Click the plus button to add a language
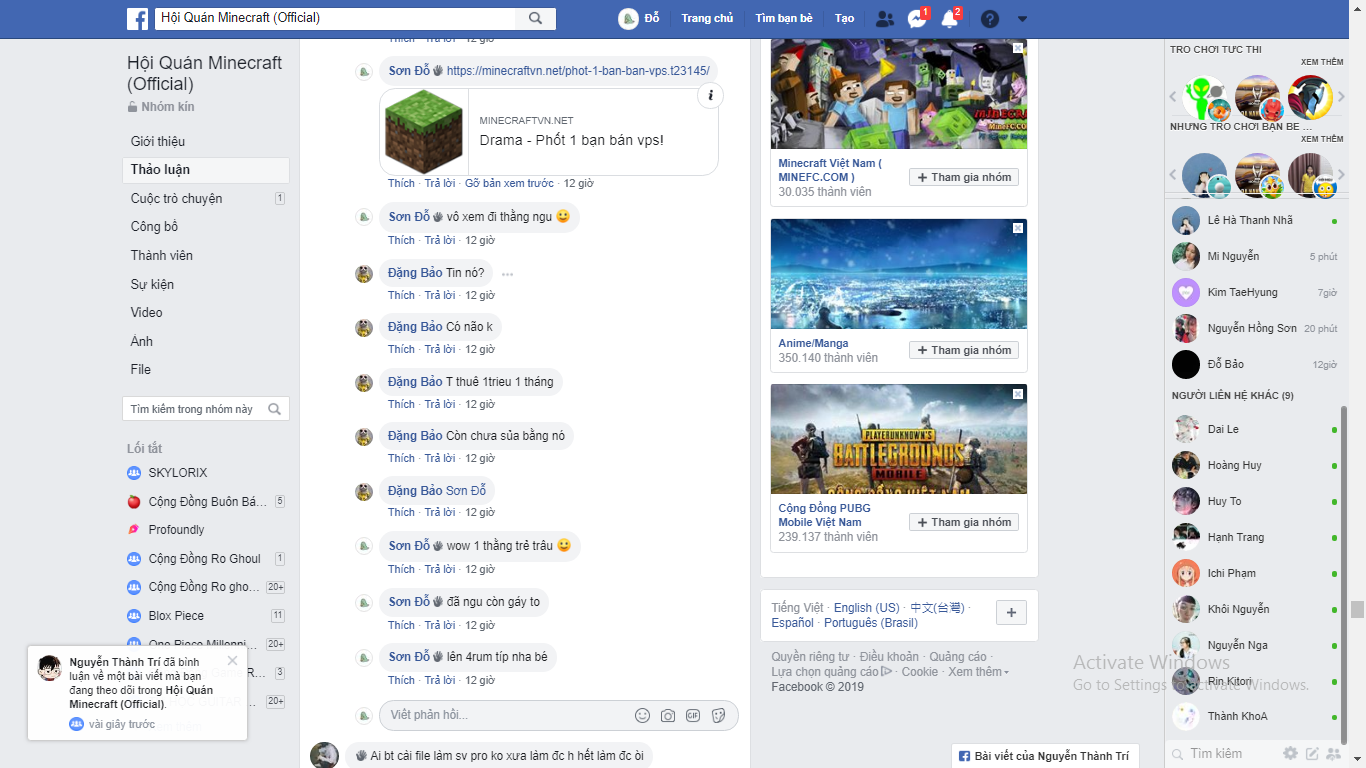This screenshot has width=1366, height=768. point(1011,612)
